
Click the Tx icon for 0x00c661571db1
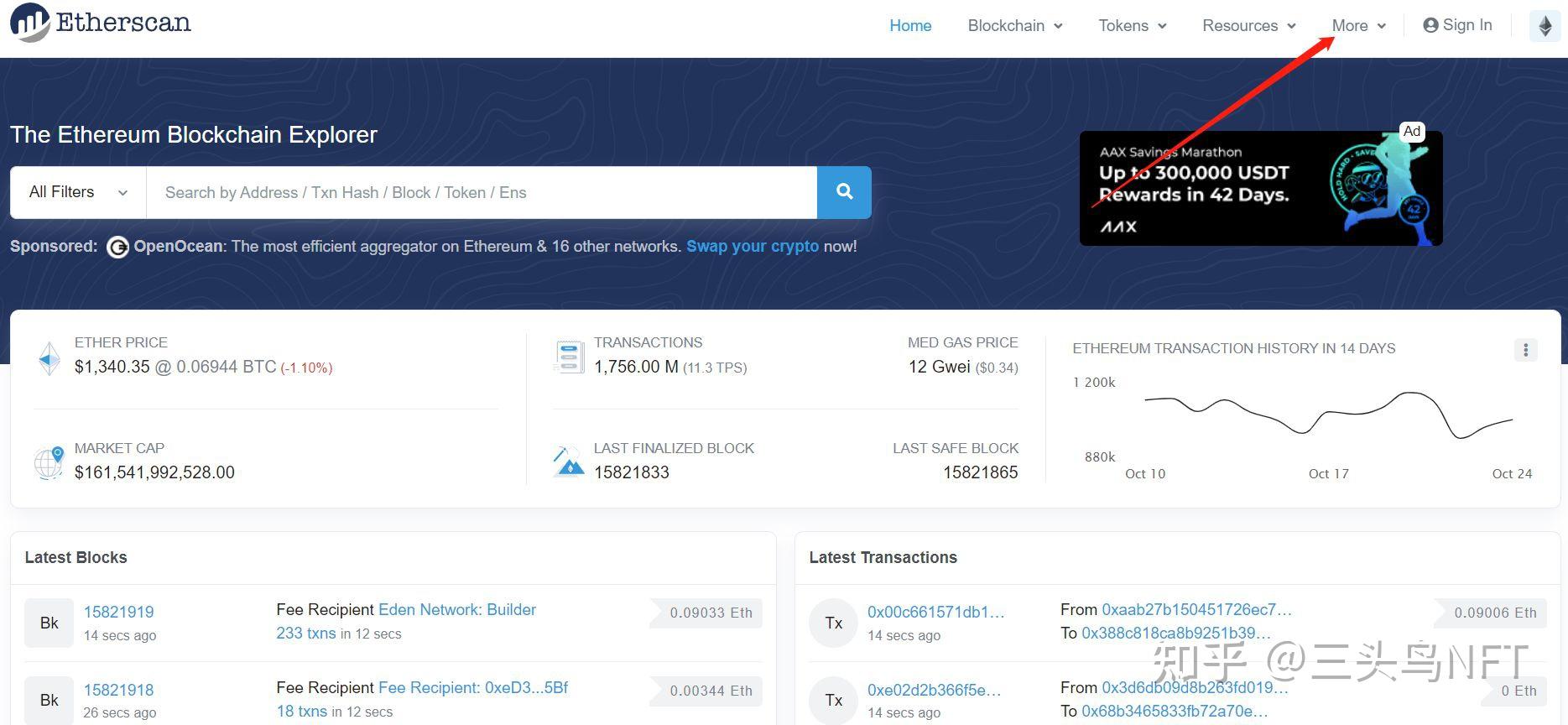(x=833, y=623)
